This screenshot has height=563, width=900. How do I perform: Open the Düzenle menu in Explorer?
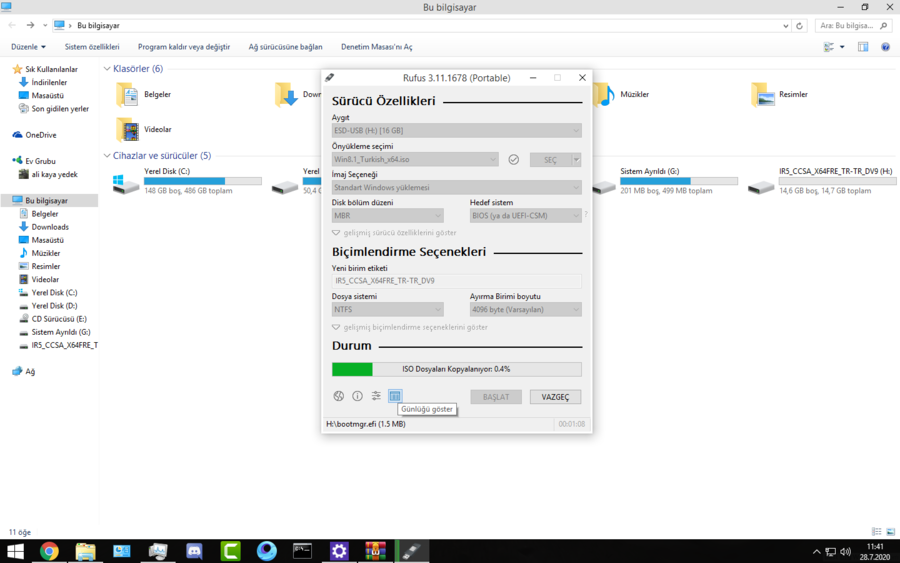pos(28,47)
